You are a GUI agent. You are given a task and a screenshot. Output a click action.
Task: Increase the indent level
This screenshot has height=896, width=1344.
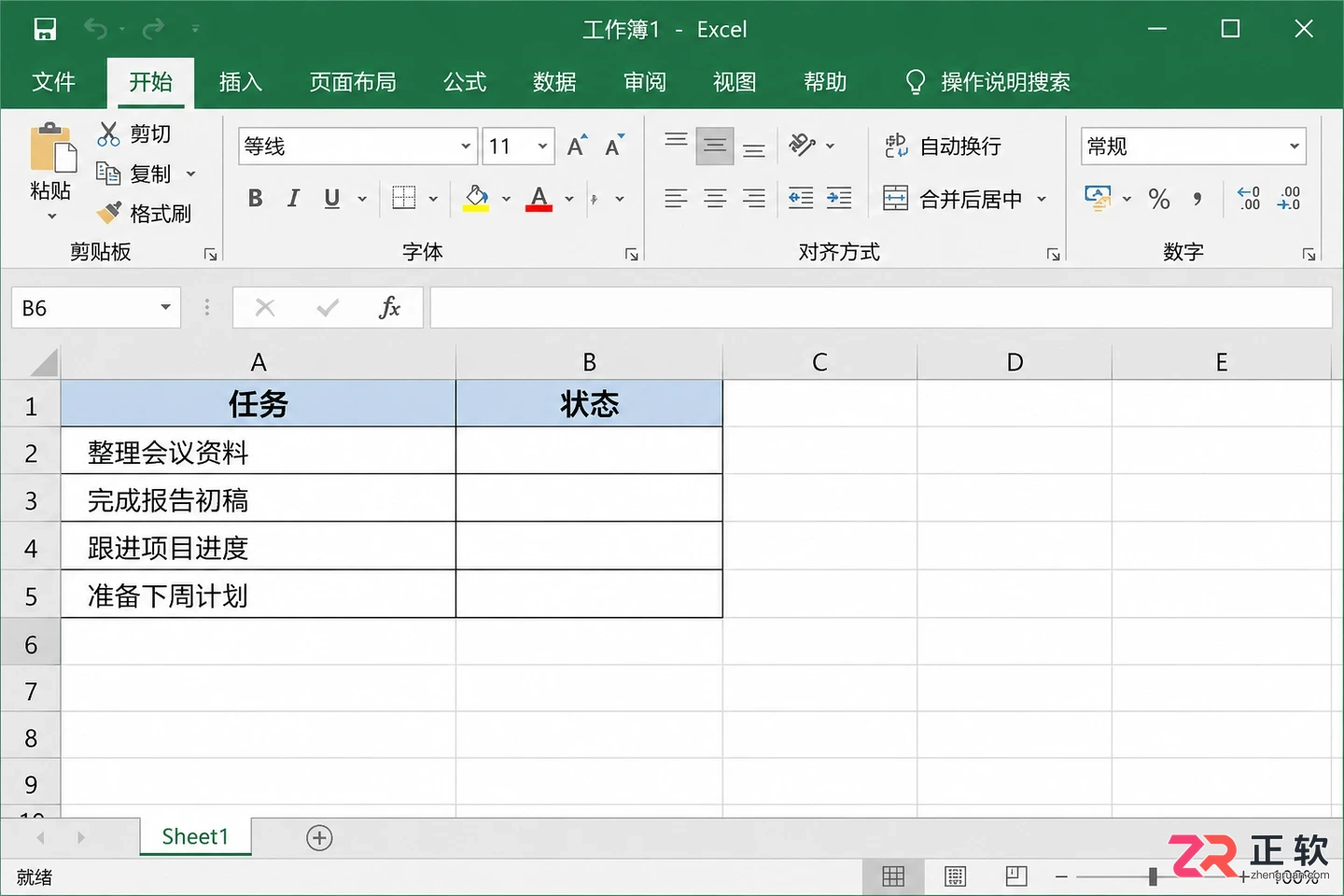pyautogui.click(x=839, y=198)
